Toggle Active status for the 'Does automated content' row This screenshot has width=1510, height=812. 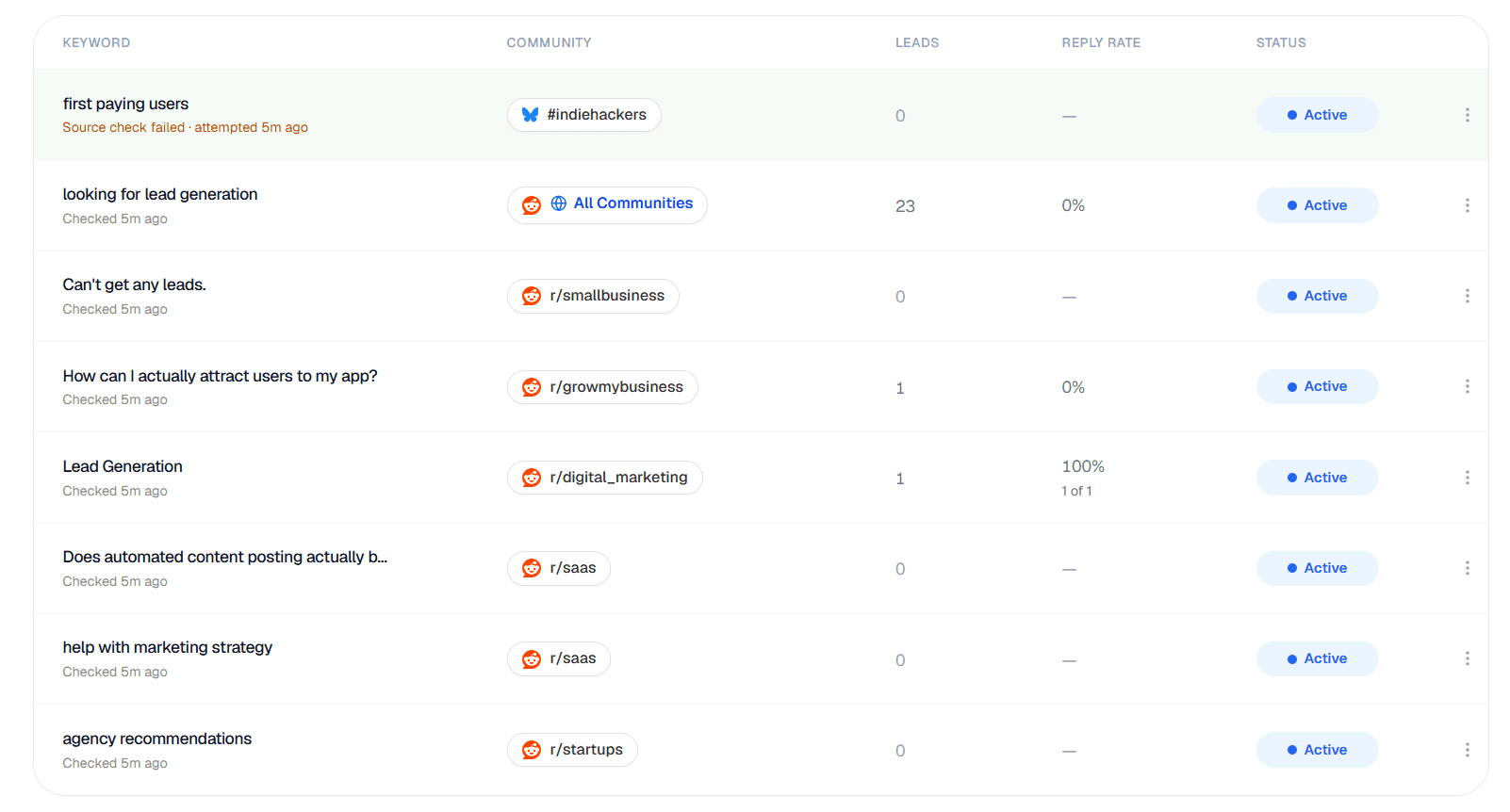[x=1317, y=568]
